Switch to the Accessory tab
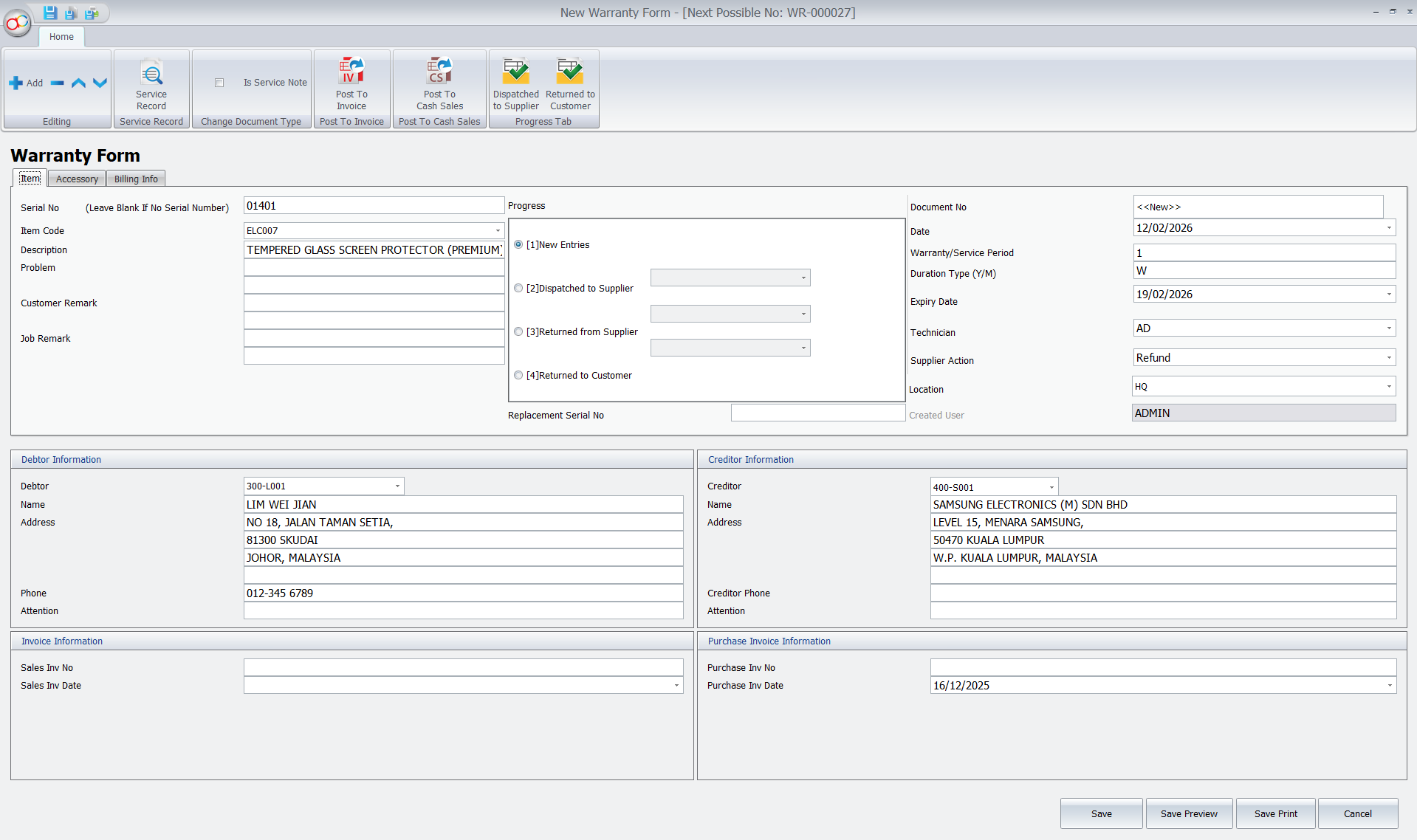 [77, 179]
